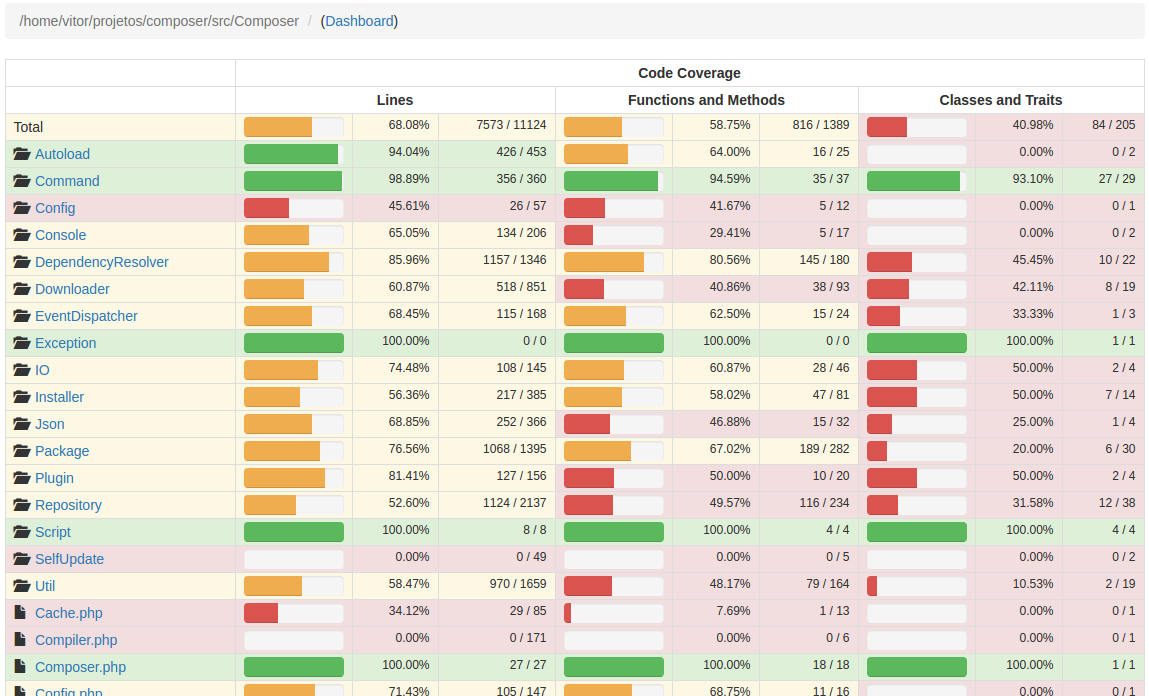Click the Code Coverage table heading

(x=690, y=73)
